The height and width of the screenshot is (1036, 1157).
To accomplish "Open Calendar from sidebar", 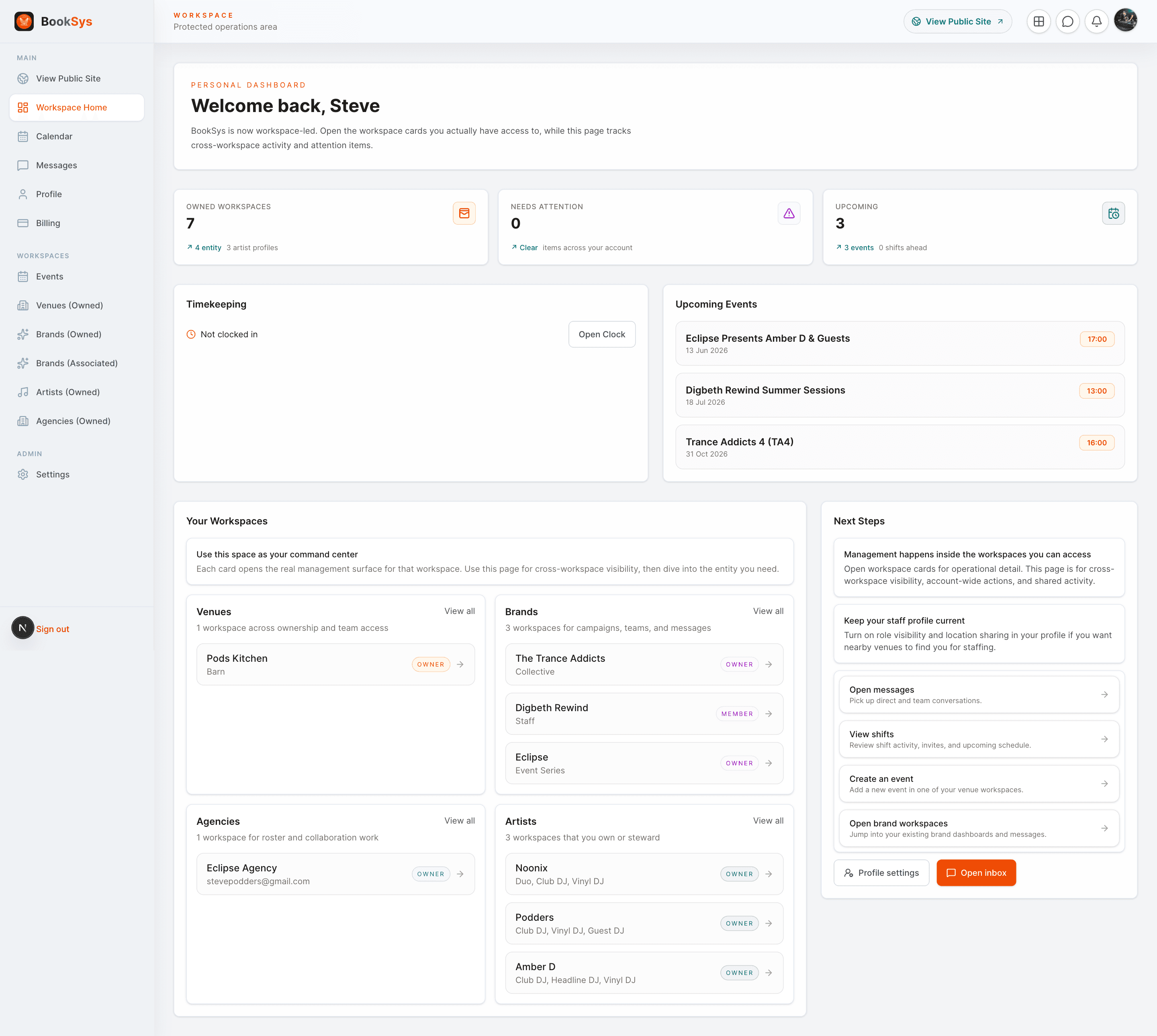I will 77,137.
